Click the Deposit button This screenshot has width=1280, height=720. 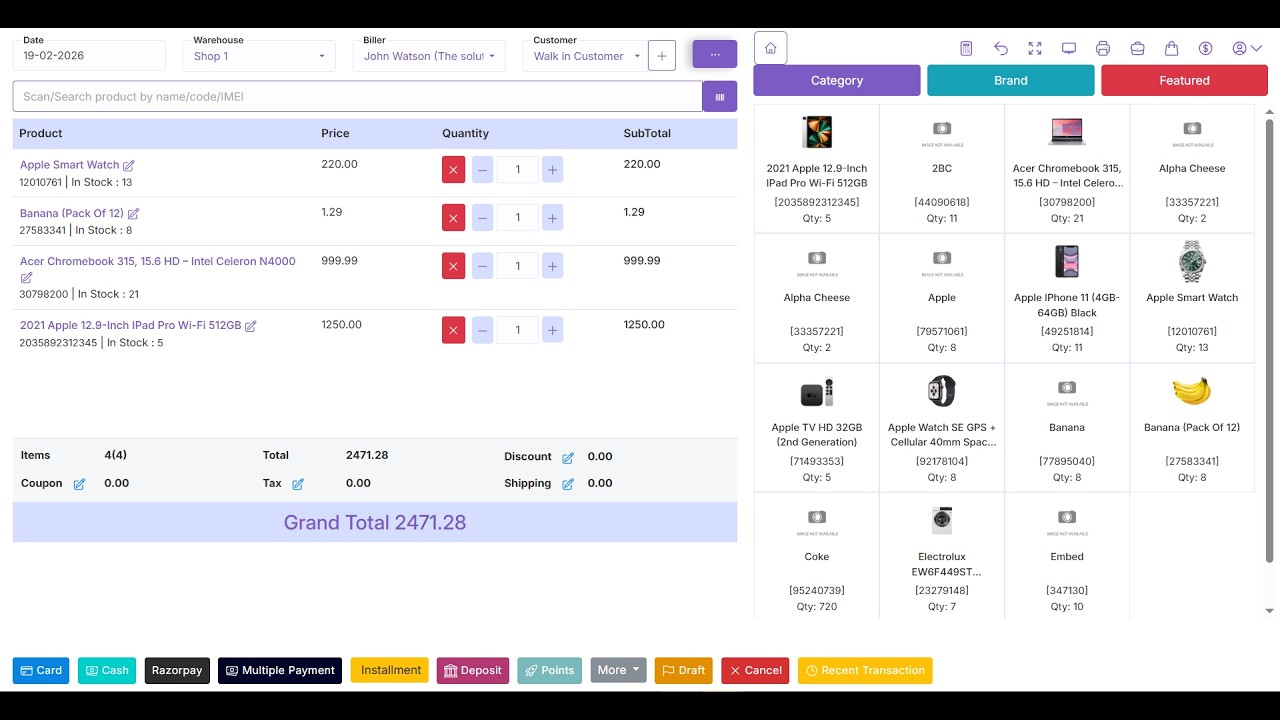[x=473, y=670]
